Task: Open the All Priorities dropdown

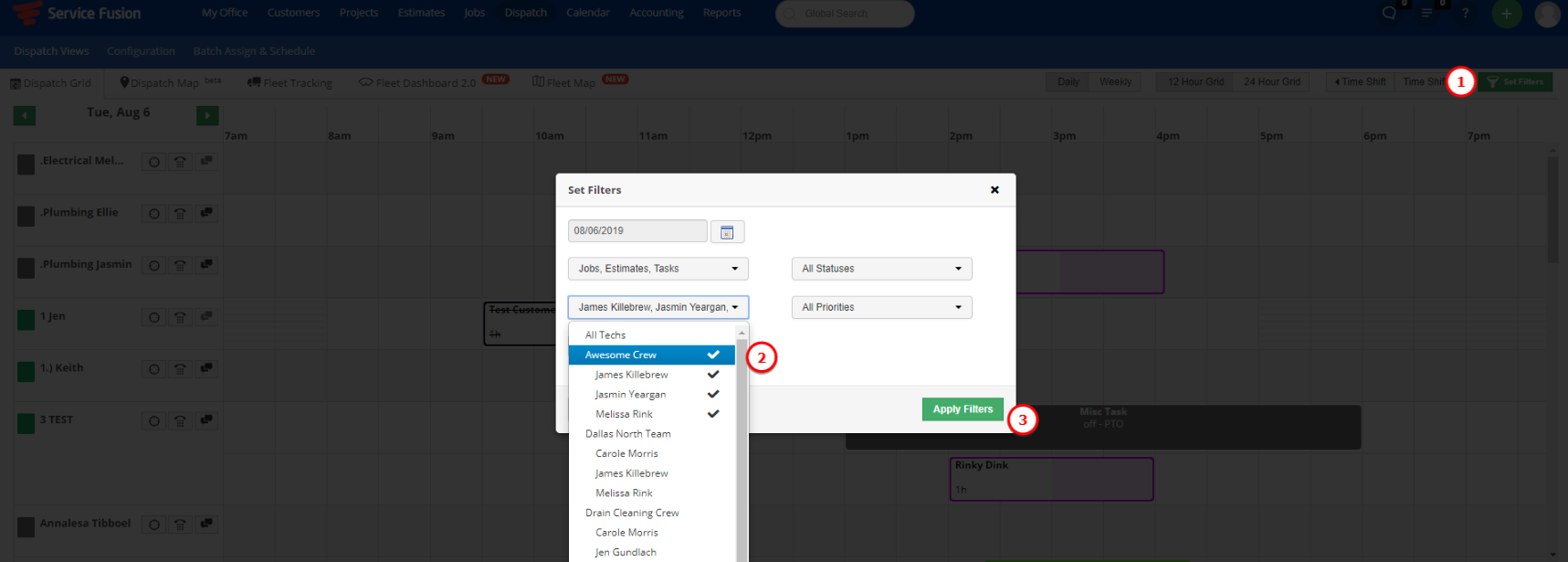Action: (x=881, y=308)
